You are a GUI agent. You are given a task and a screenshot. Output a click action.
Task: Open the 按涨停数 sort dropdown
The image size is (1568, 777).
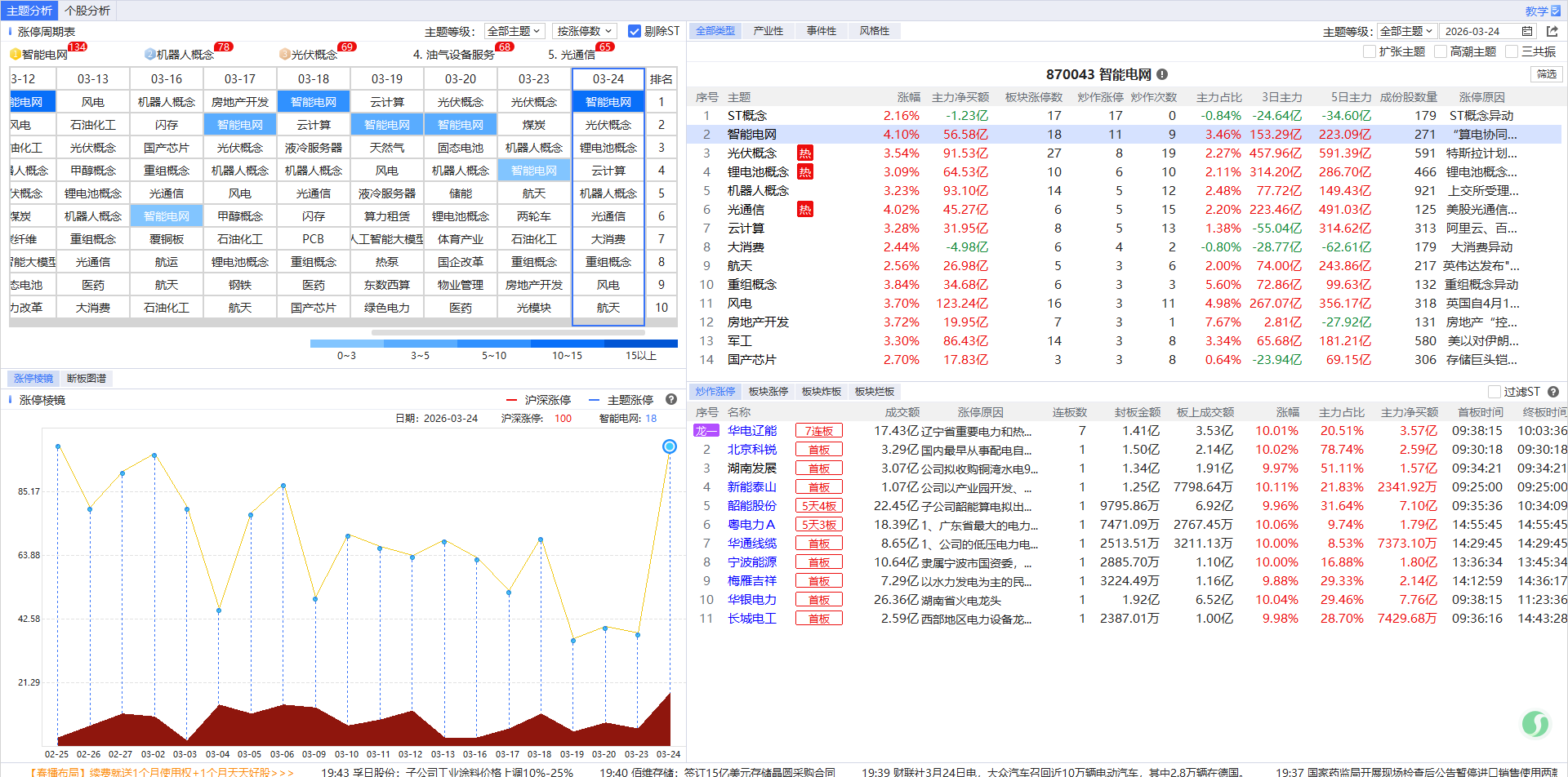(584, 31)
